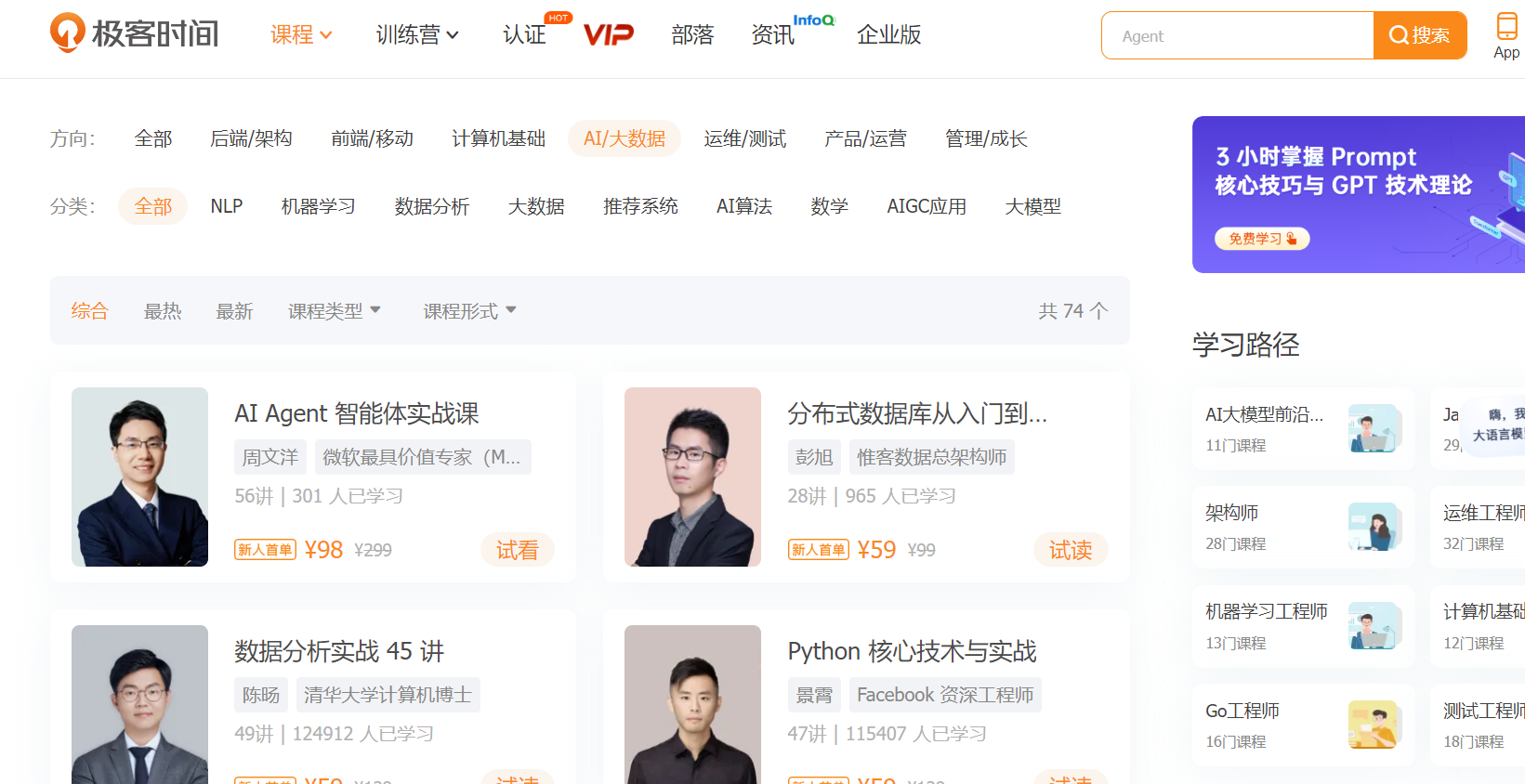Open instructor photo for 分布式数据库 course
Screen dimensions: 1525x784
pos(692,477)
